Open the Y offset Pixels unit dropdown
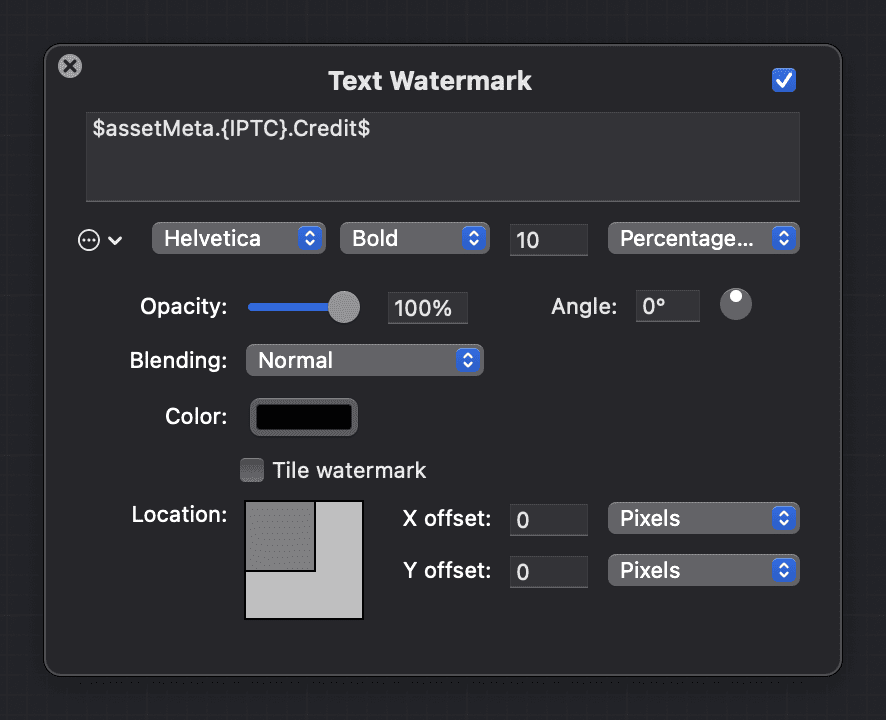Viewport: 886px width, 720px height. (x=703, y=571)
